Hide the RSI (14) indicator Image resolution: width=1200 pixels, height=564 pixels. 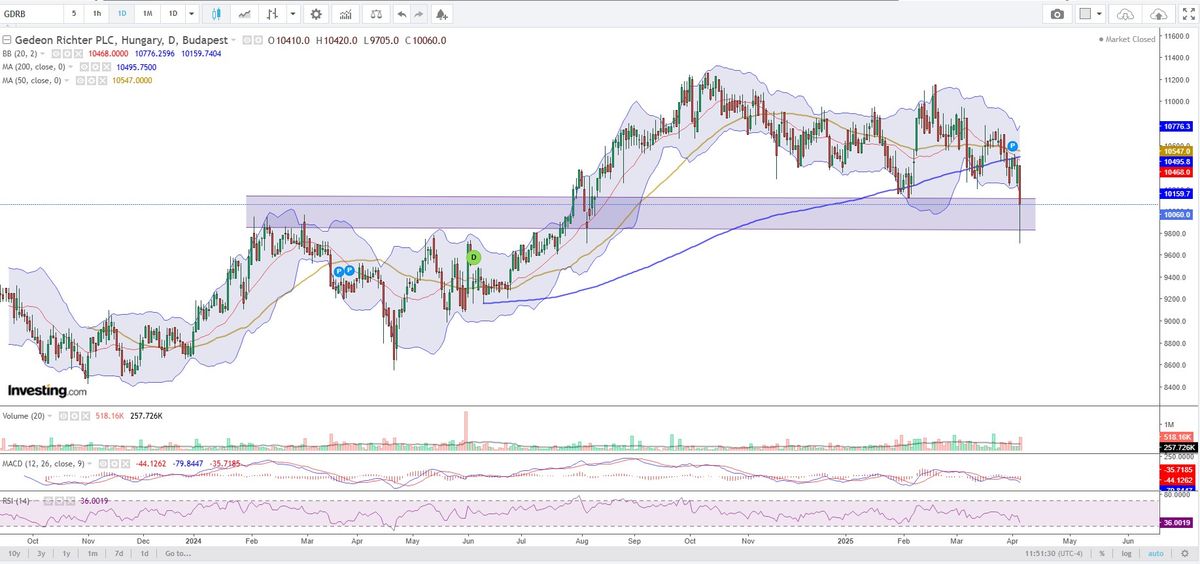tap(48, 500)
